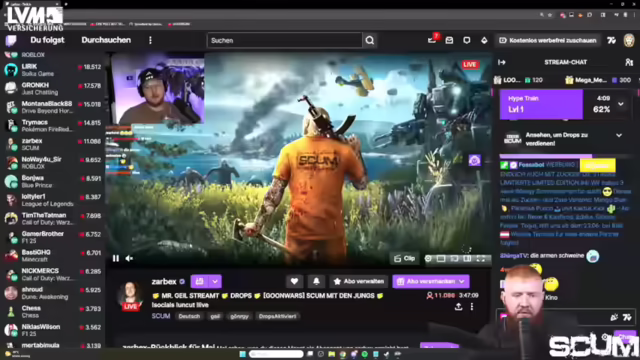Click the red LIVE indicator on video
The image size is (640, 360).
470,64
